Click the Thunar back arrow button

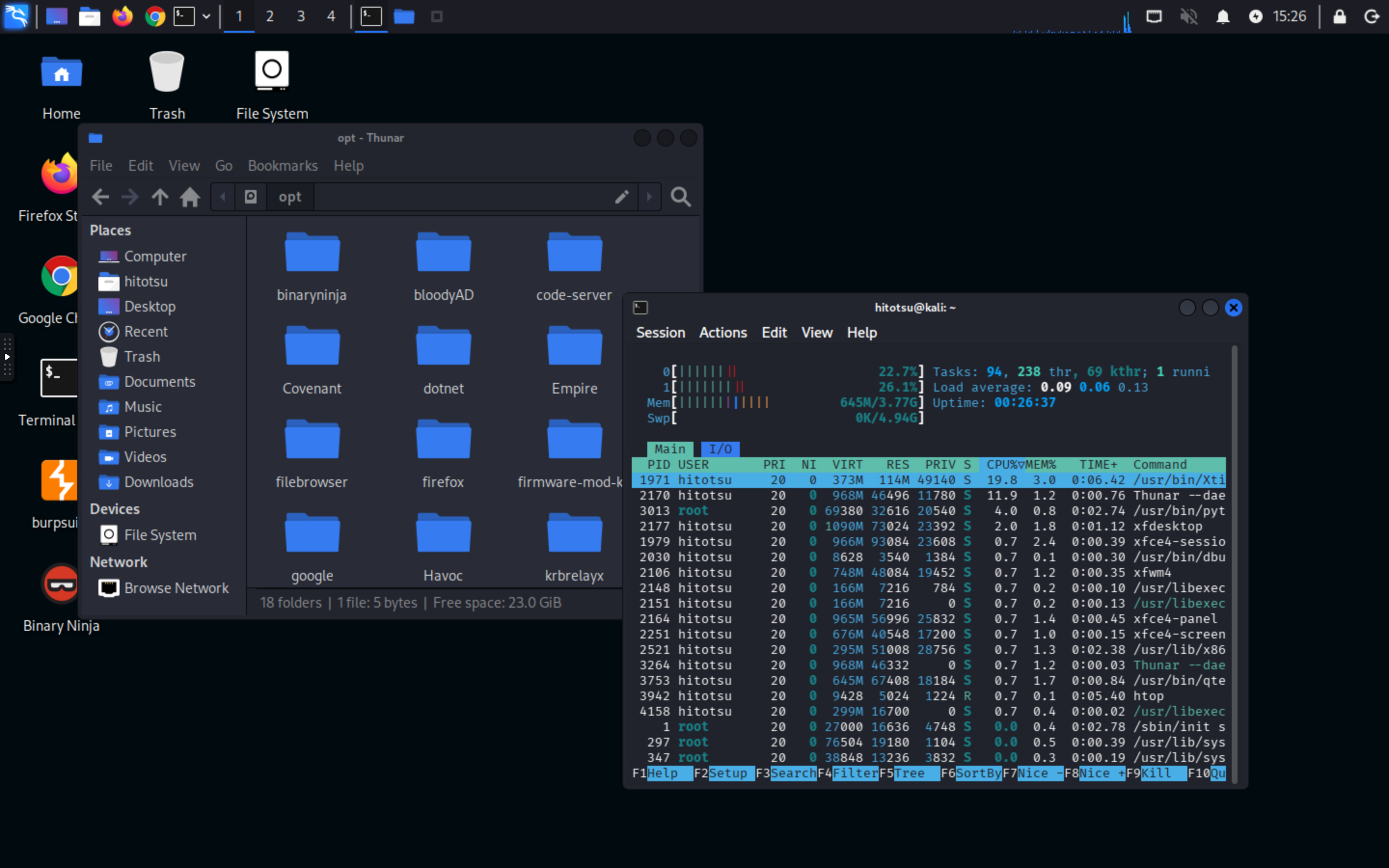[x=100, y=197]
